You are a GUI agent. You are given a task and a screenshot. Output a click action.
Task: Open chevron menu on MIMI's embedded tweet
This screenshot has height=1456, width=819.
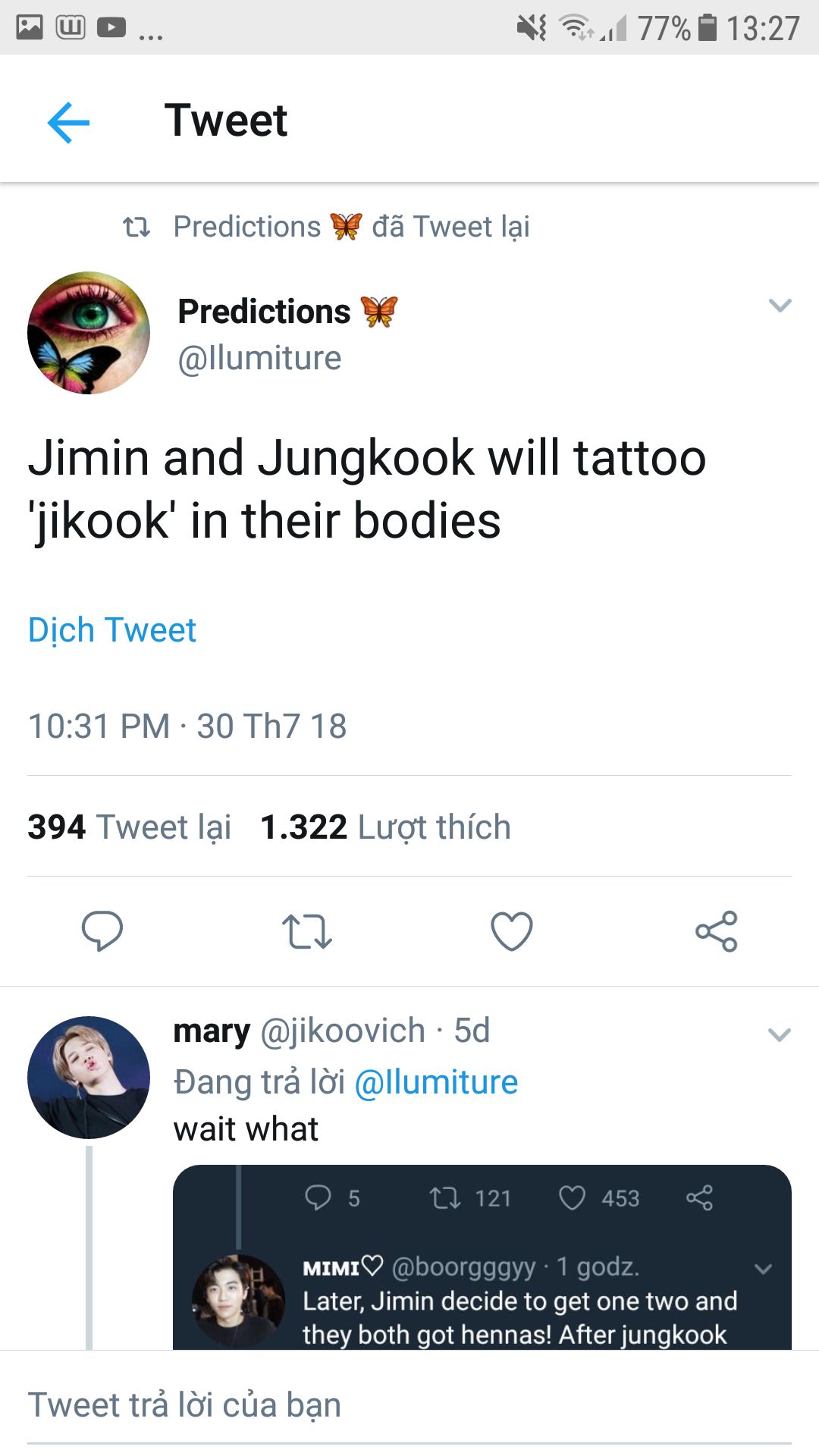764,1269
